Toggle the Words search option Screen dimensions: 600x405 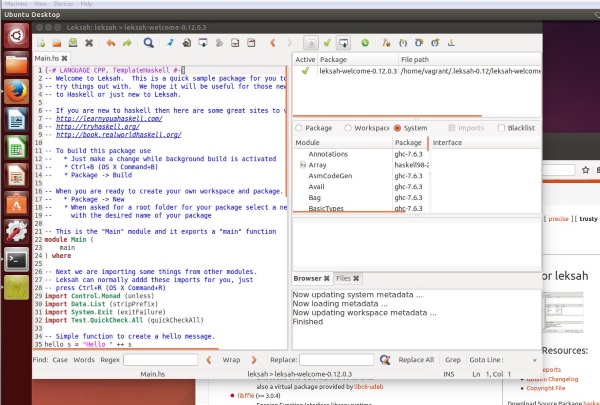click(84, 360)
